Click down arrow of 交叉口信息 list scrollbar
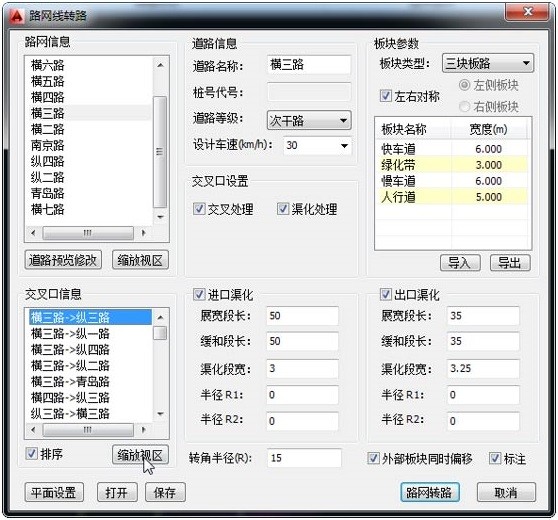 point(160,414)
